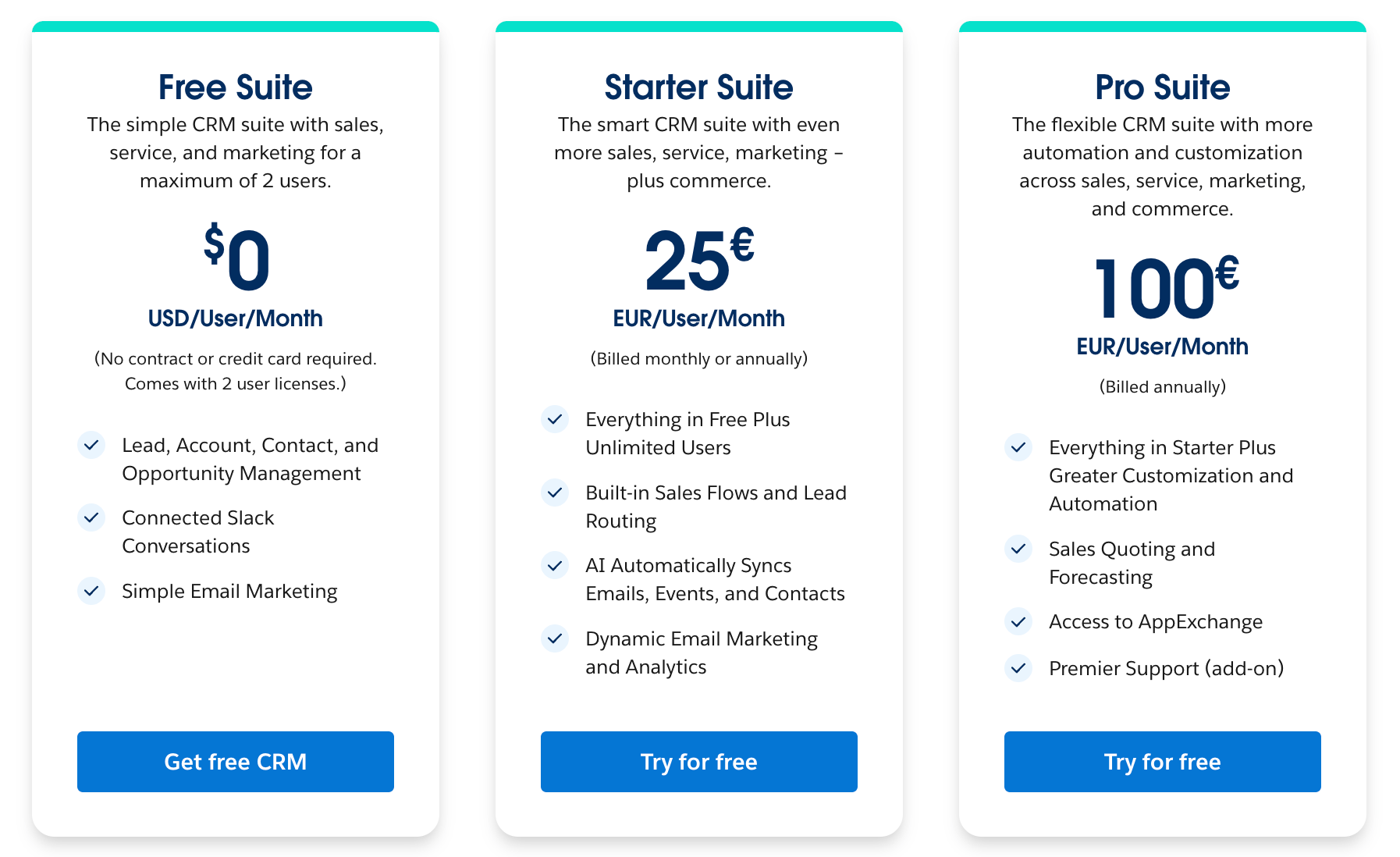Click checkmark next to AI Automatically Syncs
Image resolution: width=1400 pixels, height=857 pixels.
tap(555, 565)
